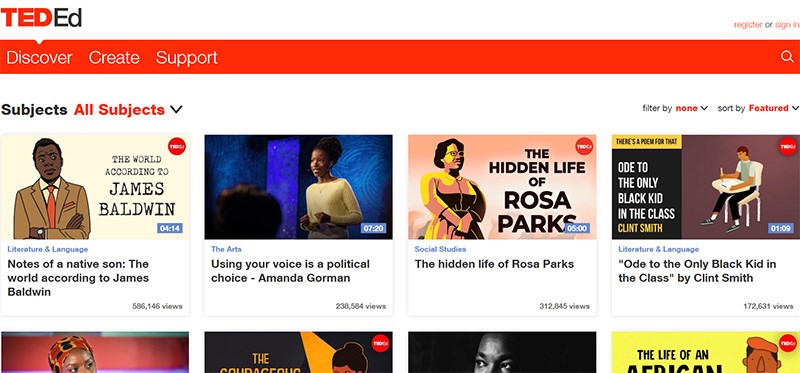The height and width of the screenshot is (373, 800).
Task: Click the 238,584 views count
Action: pyautogui.click(x=361, y=306)
